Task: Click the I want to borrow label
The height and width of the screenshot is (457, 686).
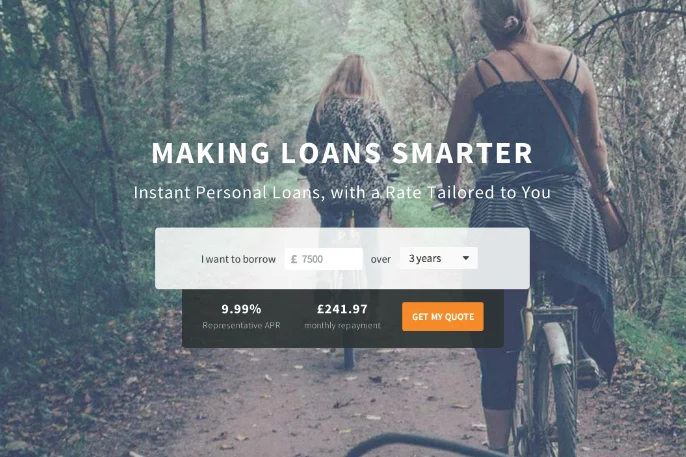Action: click(238, 259)
